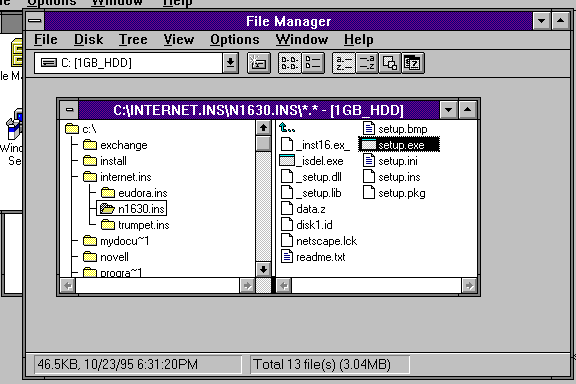Click the up-directory arrow entry
Screen dimensions: 576x384
[x=287, y=129]
